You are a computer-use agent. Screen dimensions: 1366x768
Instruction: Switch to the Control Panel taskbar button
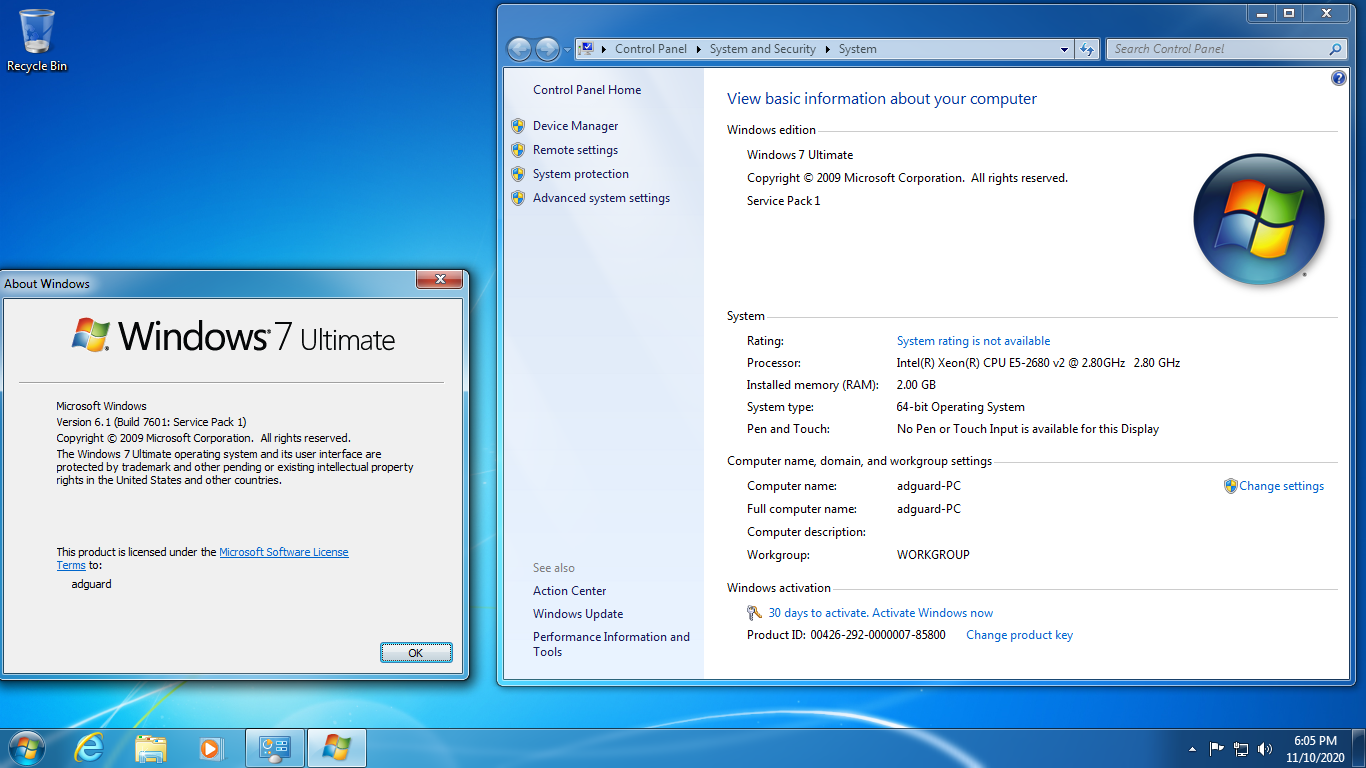275,748
